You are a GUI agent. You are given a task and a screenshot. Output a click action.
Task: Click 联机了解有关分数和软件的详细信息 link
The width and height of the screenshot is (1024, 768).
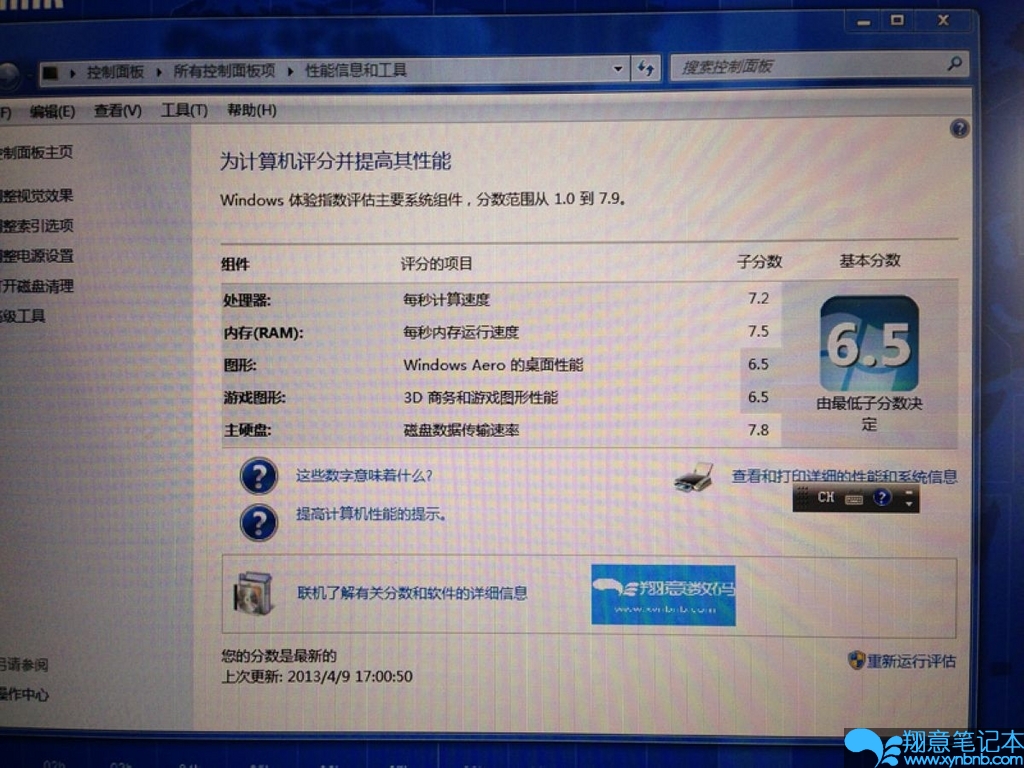coord(412,593)
